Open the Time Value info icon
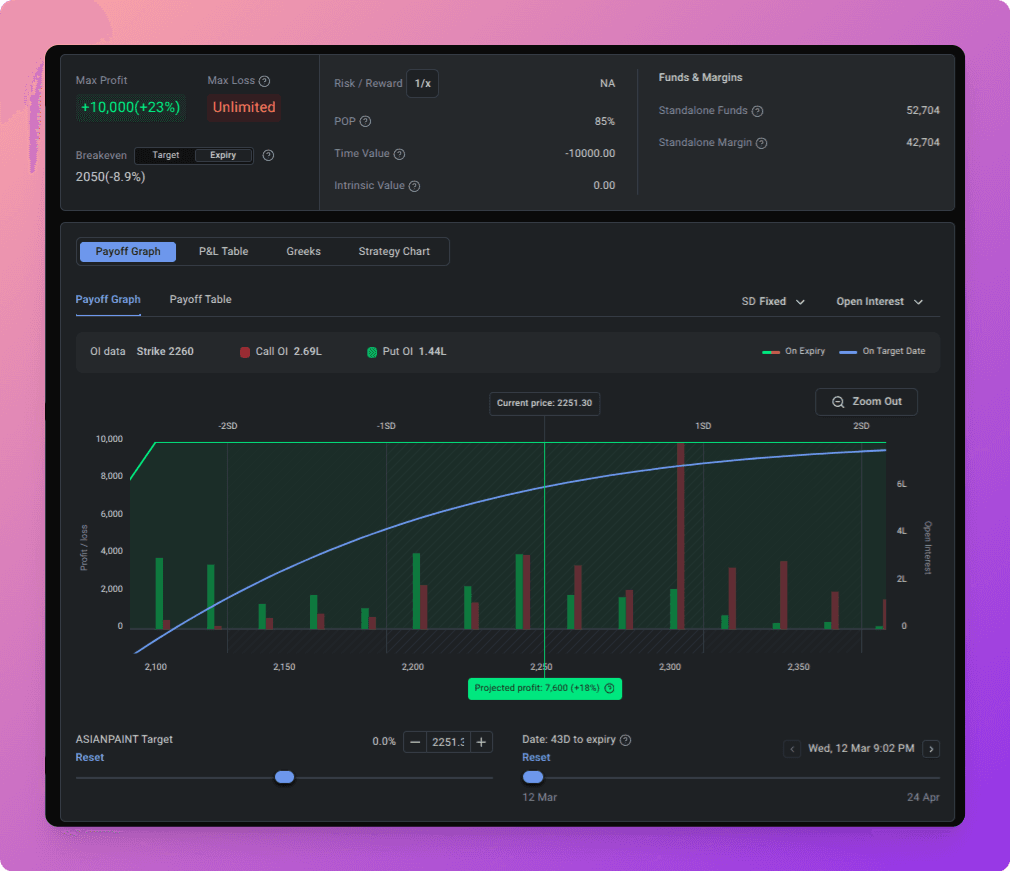Image resolution: width=1010 pixels, height=871 pixels. [399, 154]
